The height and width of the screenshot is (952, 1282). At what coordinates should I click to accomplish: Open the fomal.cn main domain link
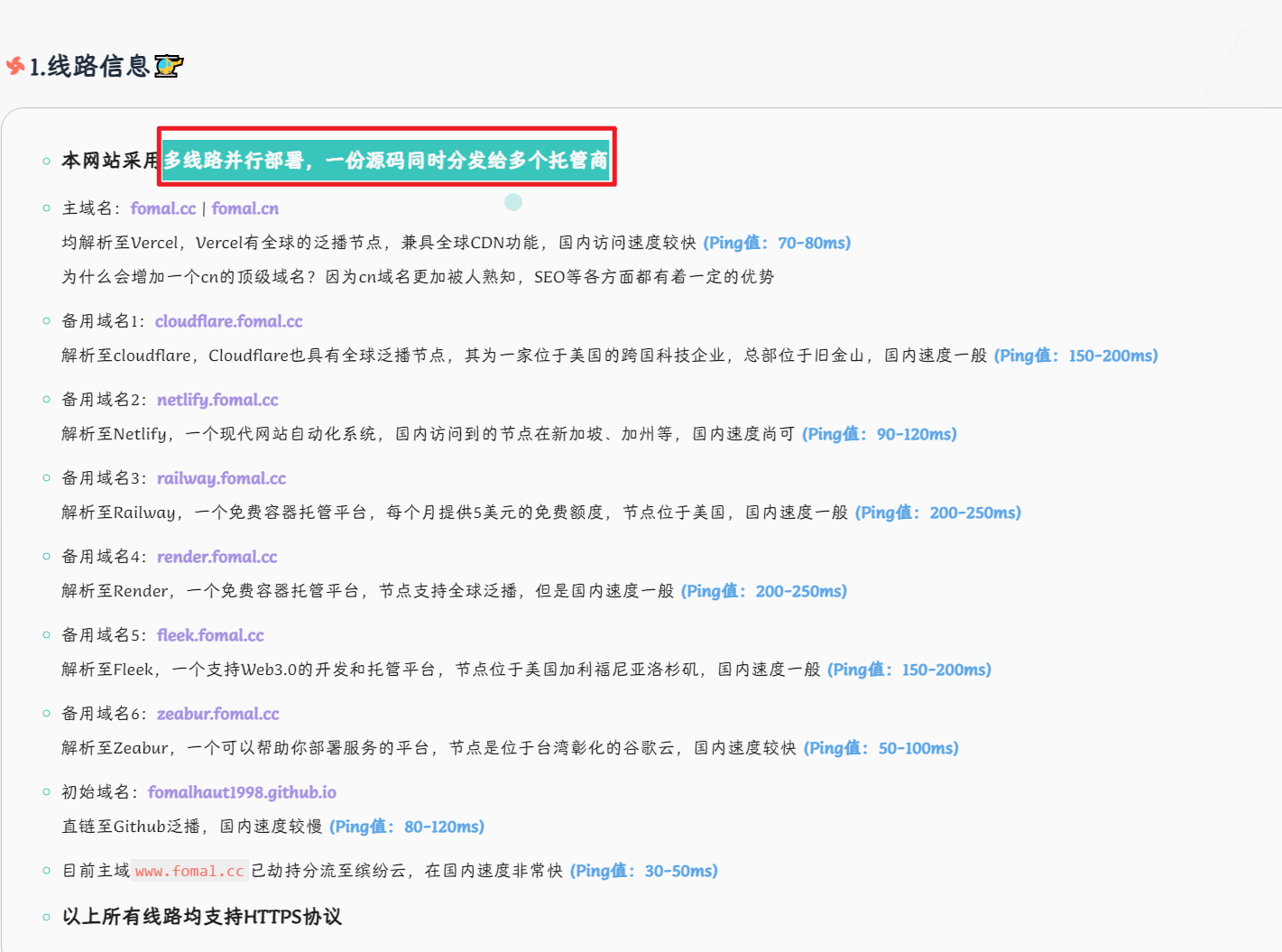tap(245, 208)
